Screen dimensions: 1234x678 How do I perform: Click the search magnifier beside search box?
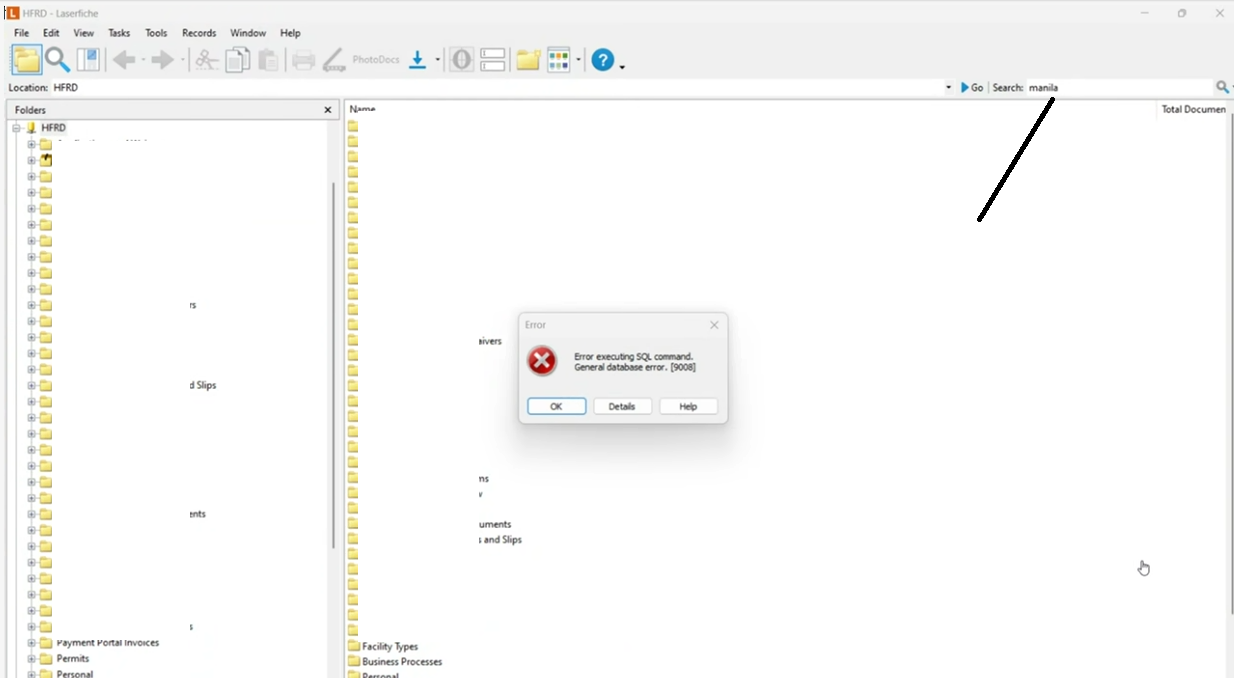point(1222,88)
